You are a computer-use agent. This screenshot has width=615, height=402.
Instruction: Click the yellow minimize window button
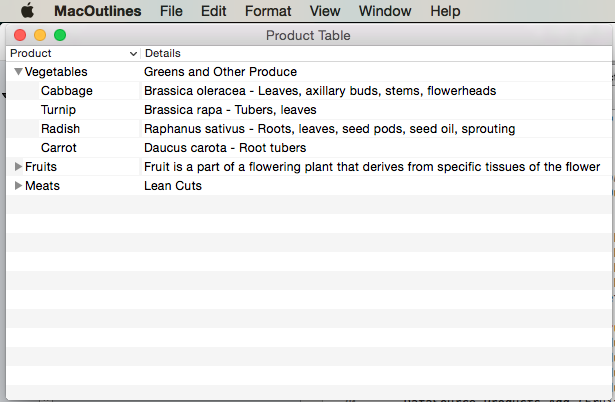[40, 35]
